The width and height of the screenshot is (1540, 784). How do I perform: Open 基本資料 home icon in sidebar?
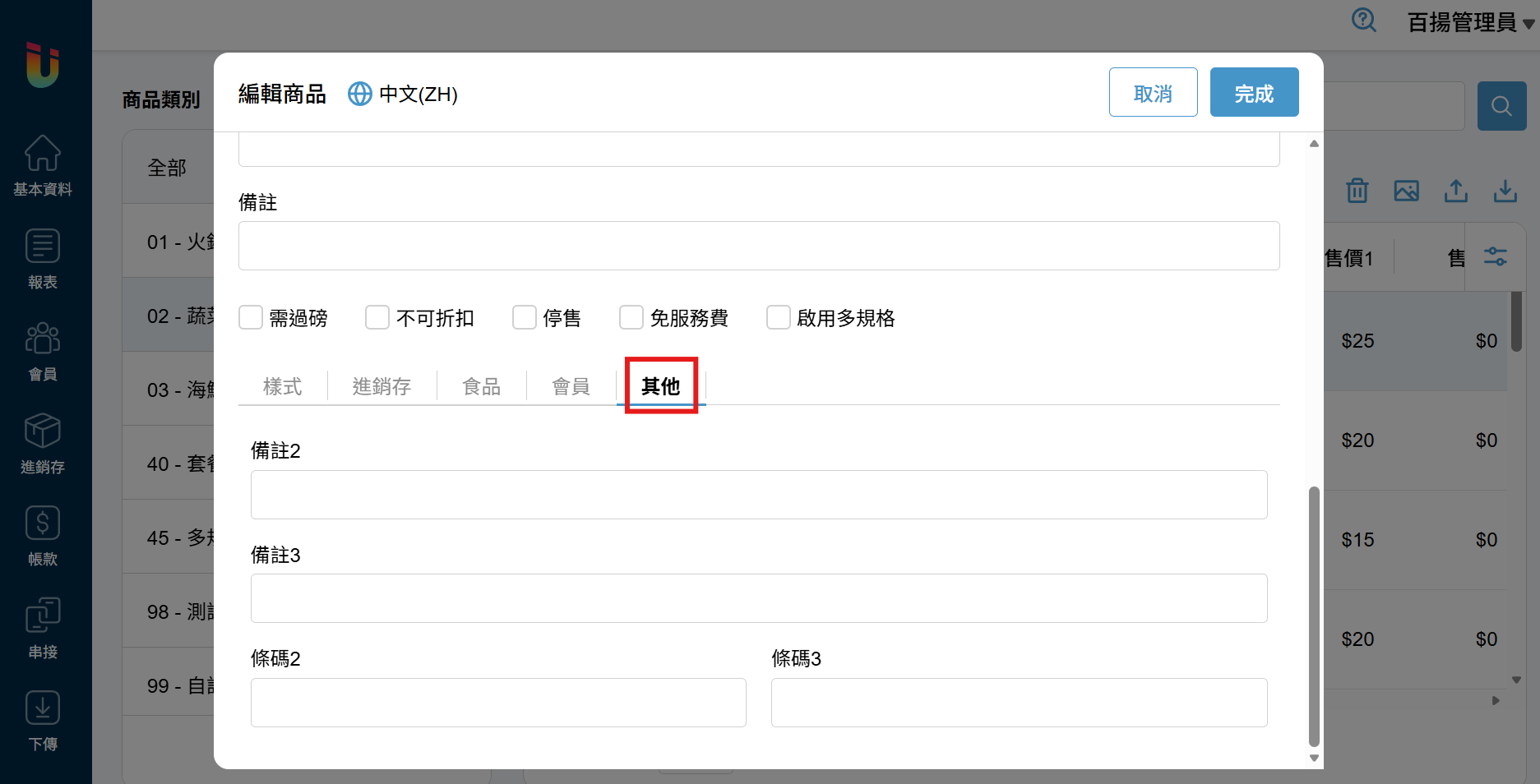click(x=43, y=165)
